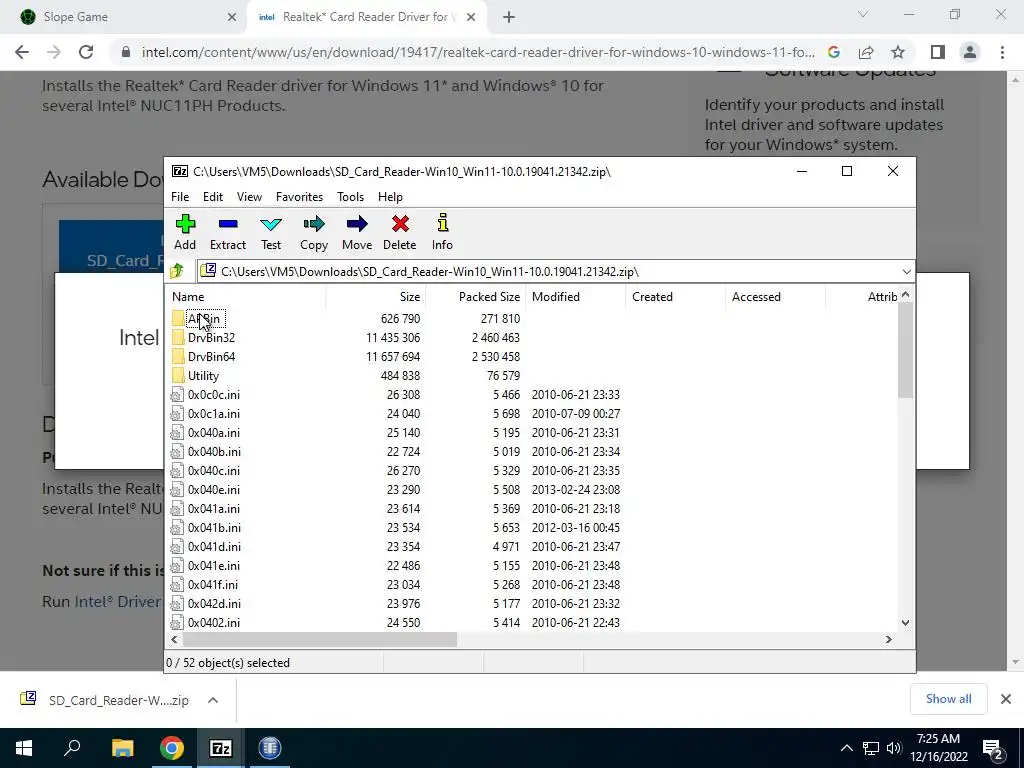
Task: Click the Google icon in address bar
Action: pyautogui.click(x=833, y=52)
